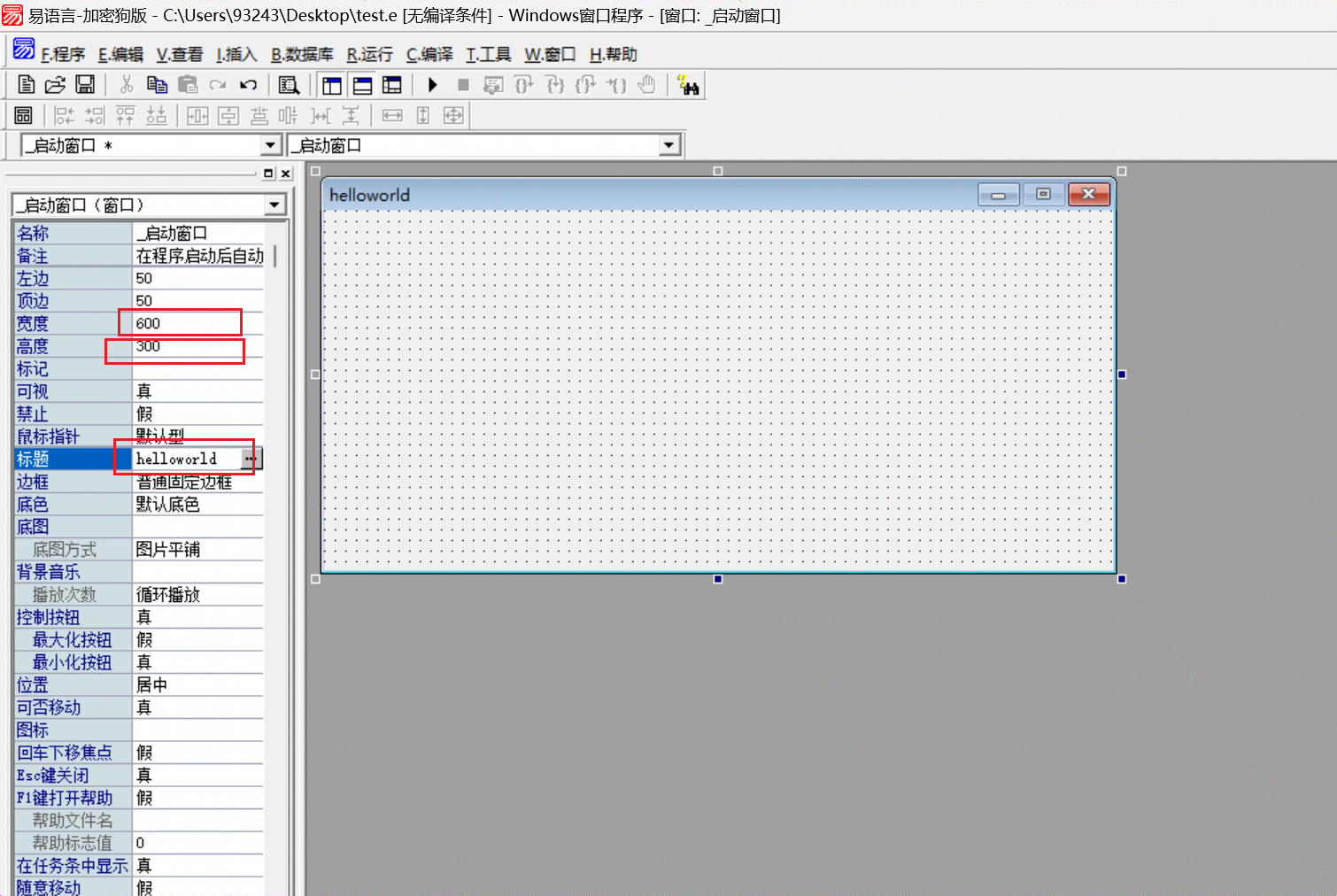Open the I.插入 menu
The image size is (1337, 896).
[236, 55]
